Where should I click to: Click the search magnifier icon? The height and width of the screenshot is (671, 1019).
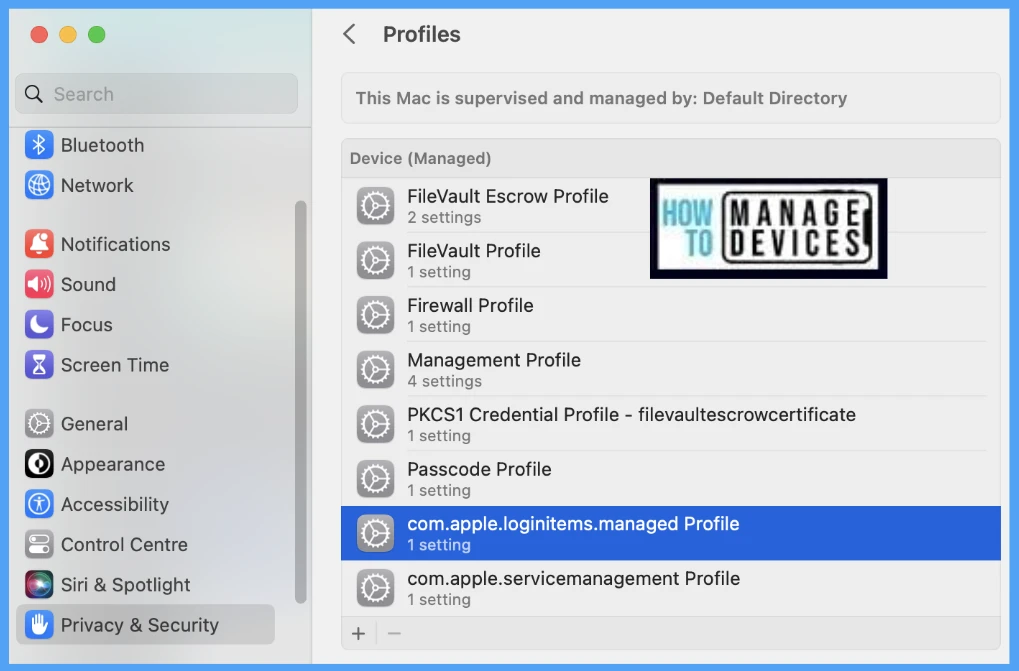tap(34, 94)
